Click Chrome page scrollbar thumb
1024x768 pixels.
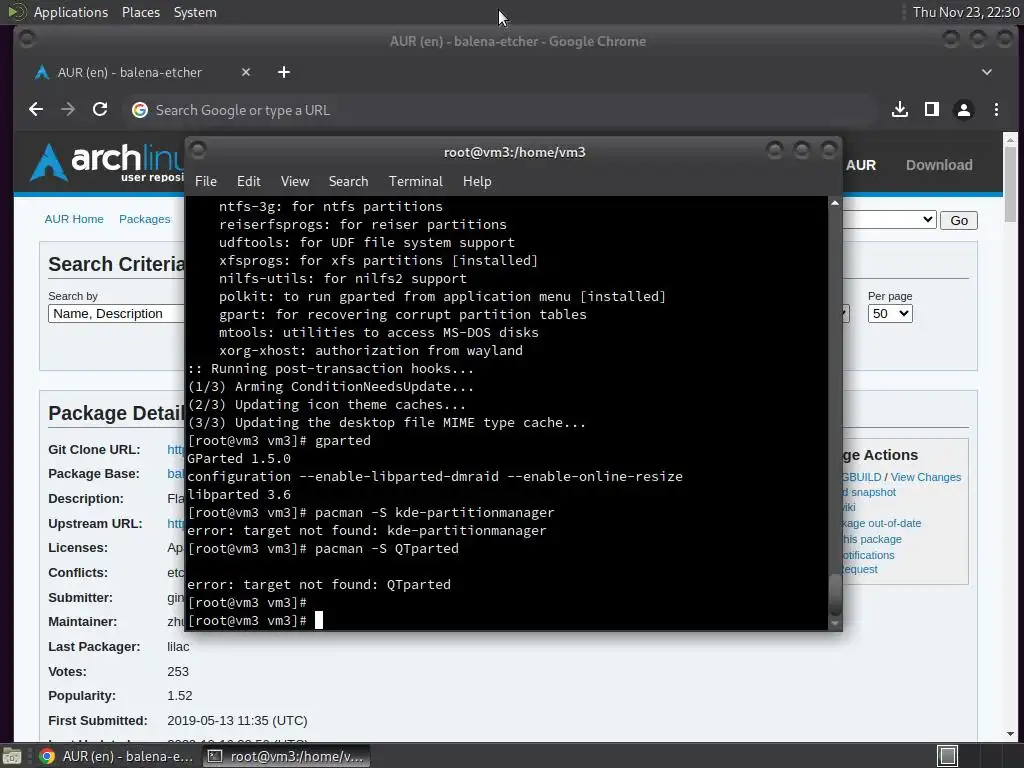coord(1010,183)
